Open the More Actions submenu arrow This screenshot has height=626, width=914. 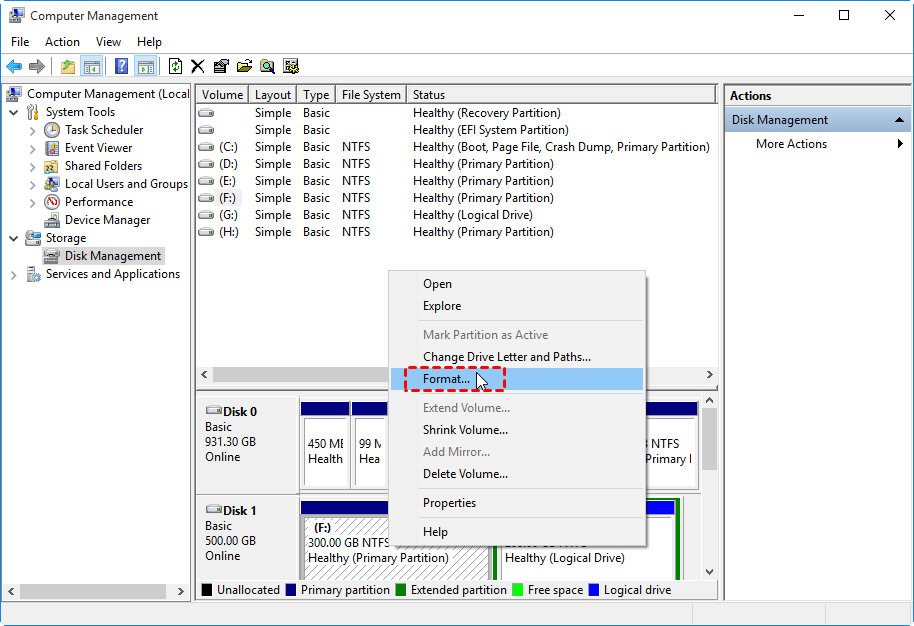[x=900, y=143]
